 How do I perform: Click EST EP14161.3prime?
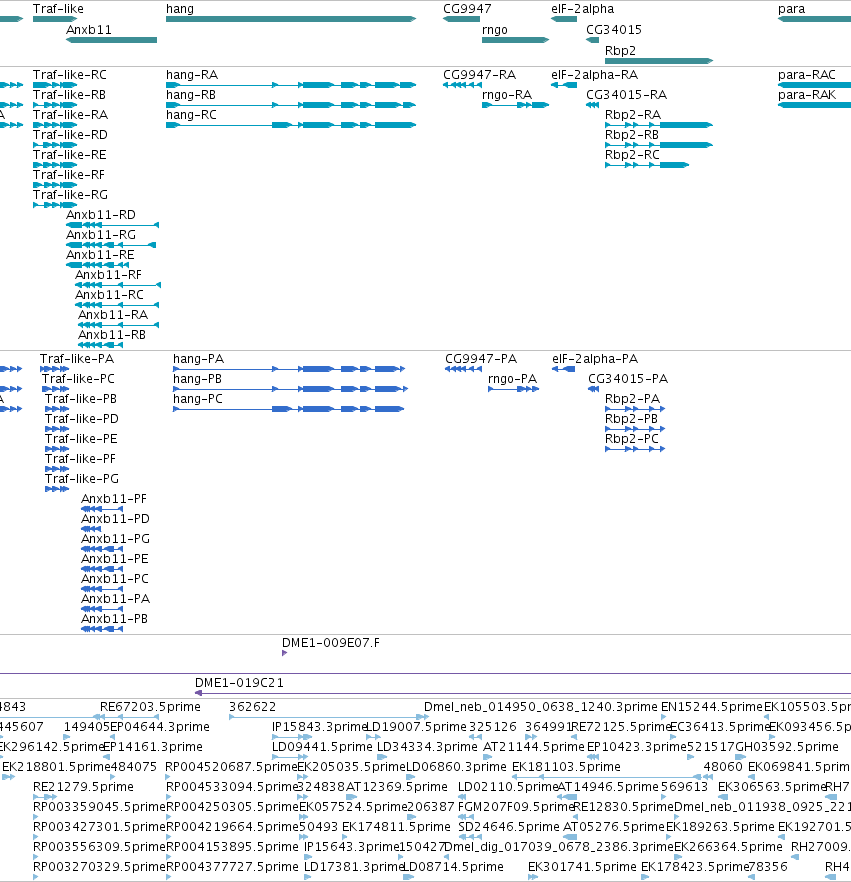pos(152,747)
